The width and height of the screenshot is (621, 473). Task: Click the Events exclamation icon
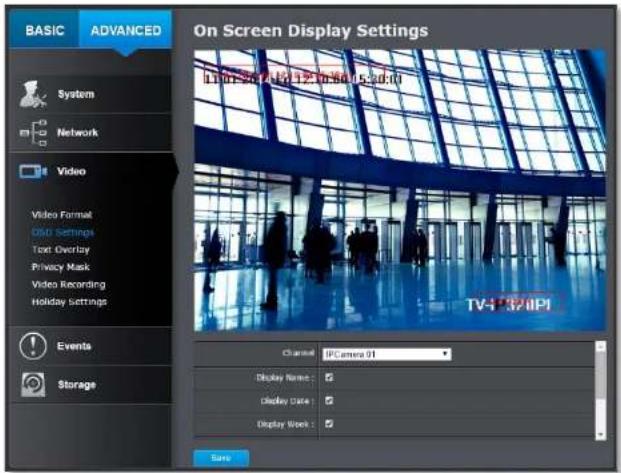click(x=33, y=346)
